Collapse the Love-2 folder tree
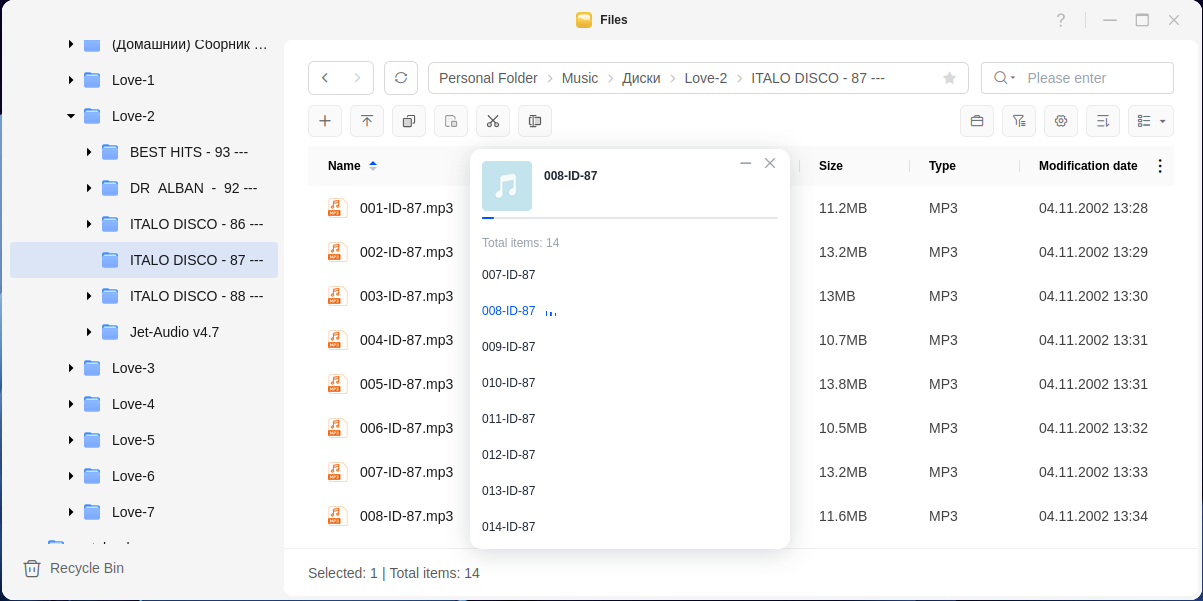Screen dimensions: 1203x601 point(71,116)
